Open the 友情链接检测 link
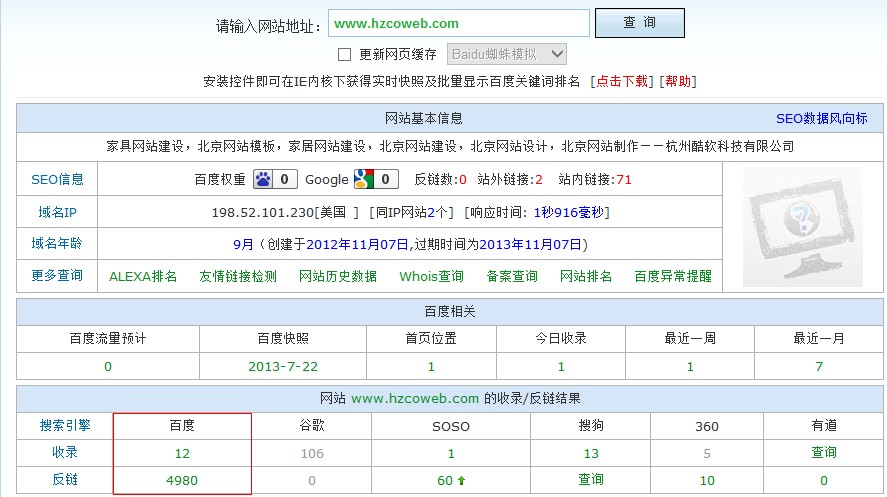 pos(238,276)
